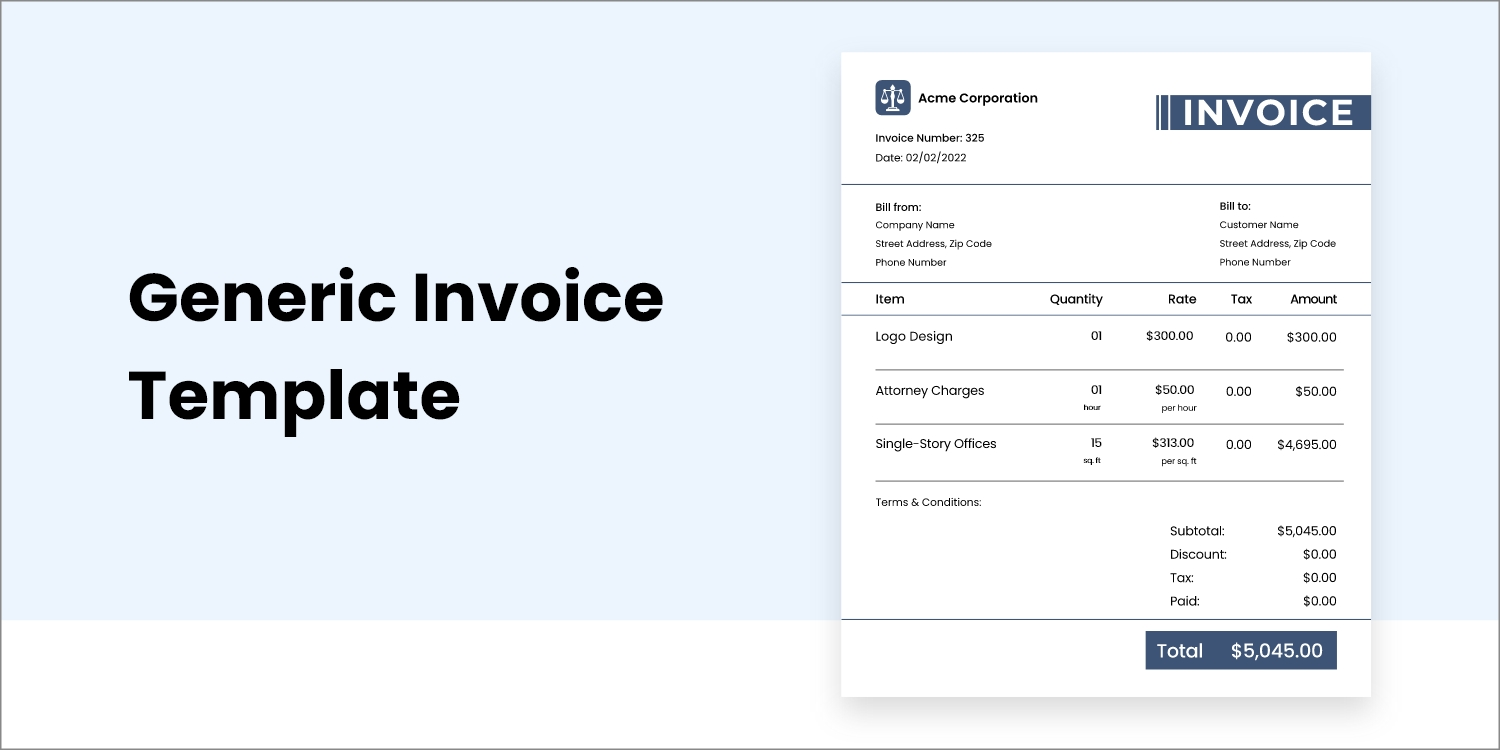This screenshot has height=750, width=1500.
Task: Click the $50.00 rate for Attorney Charges
Action: pyautogui.click(x=1175, y=390)
